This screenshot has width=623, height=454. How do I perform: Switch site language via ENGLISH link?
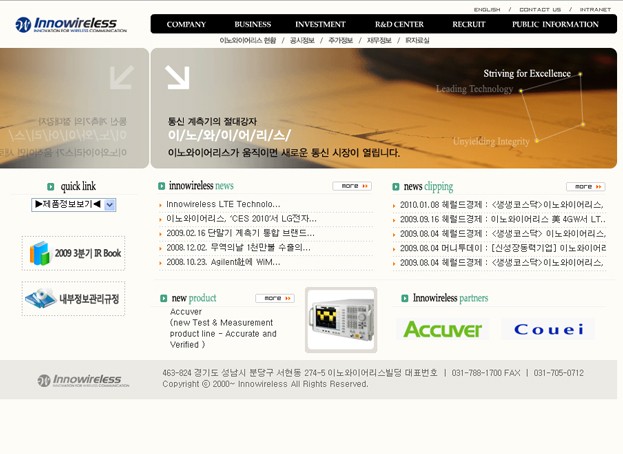487,10
